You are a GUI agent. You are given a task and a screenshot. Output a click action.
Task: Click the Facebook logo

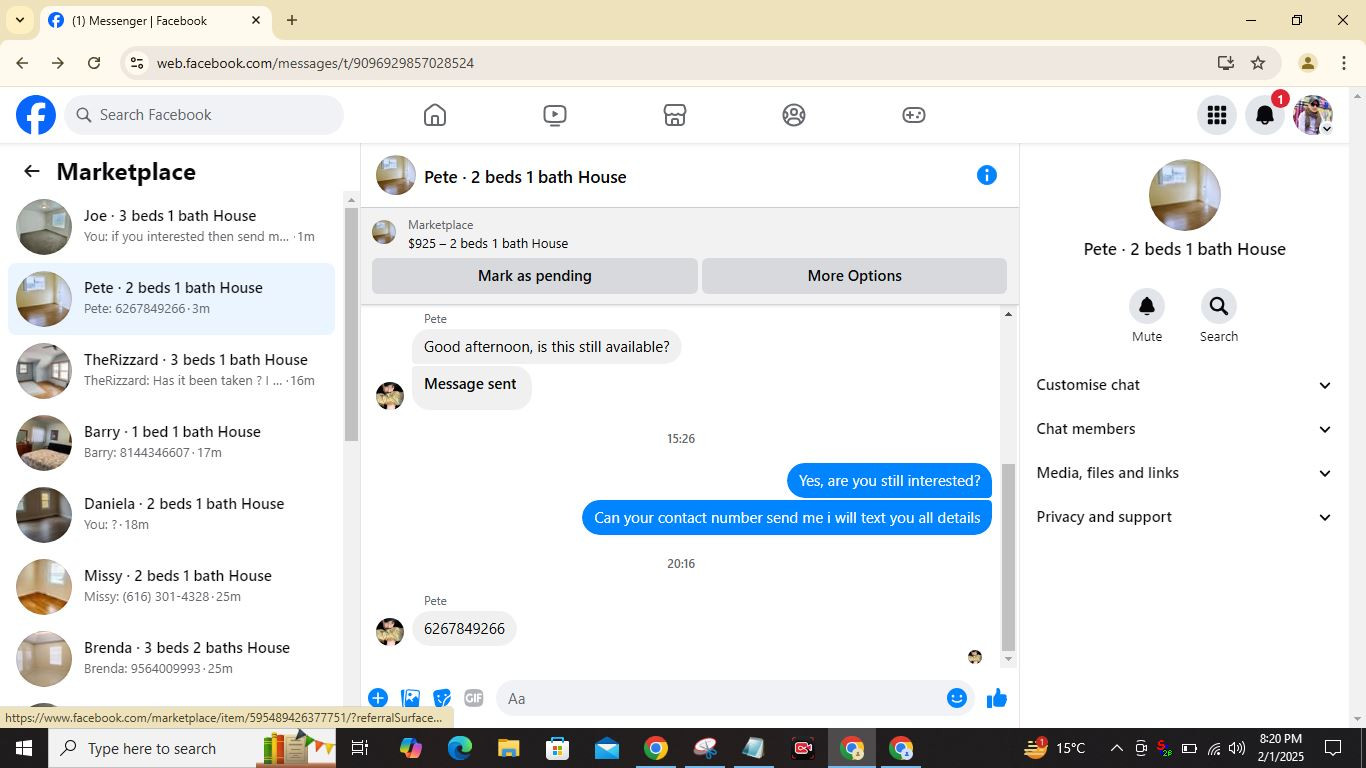pos(36,115)
